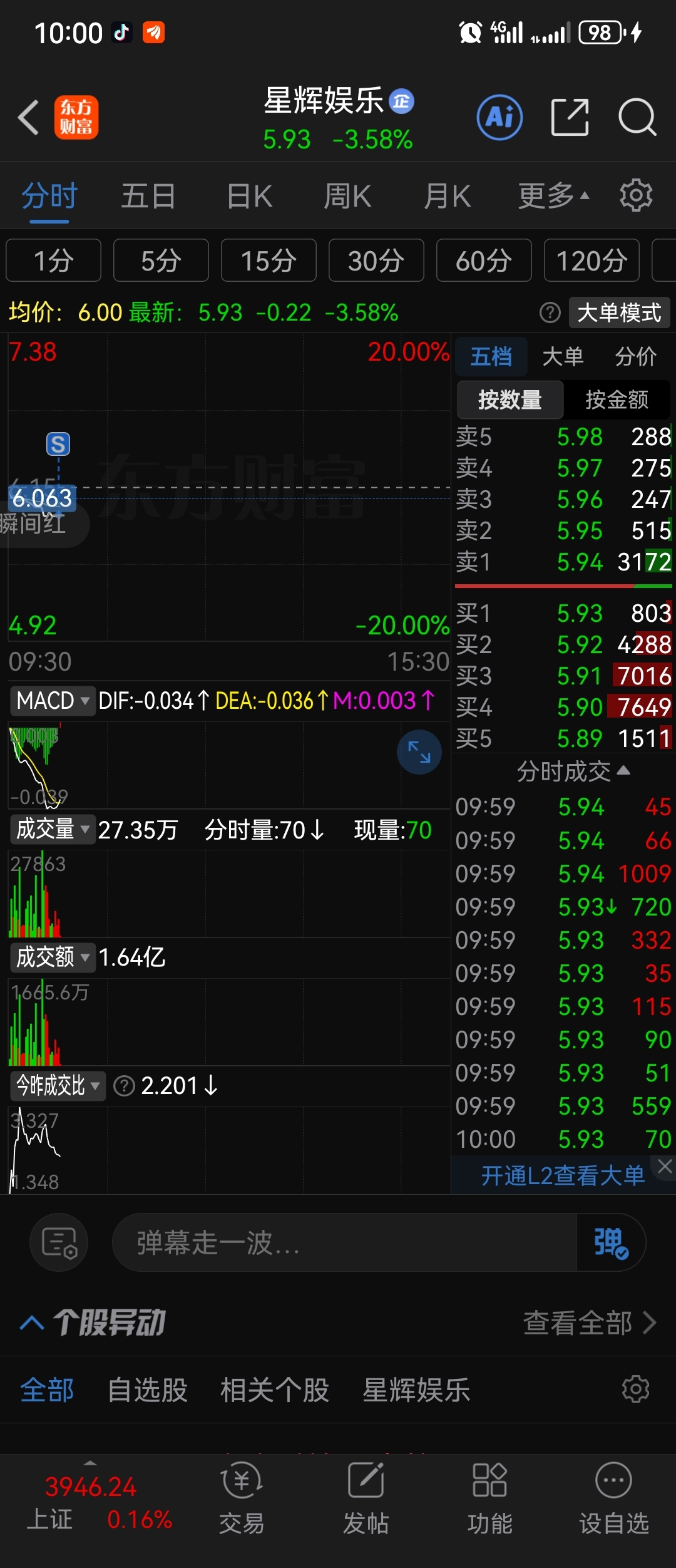
Task: Switch to 大单 tab
Action: coord(563,356)
